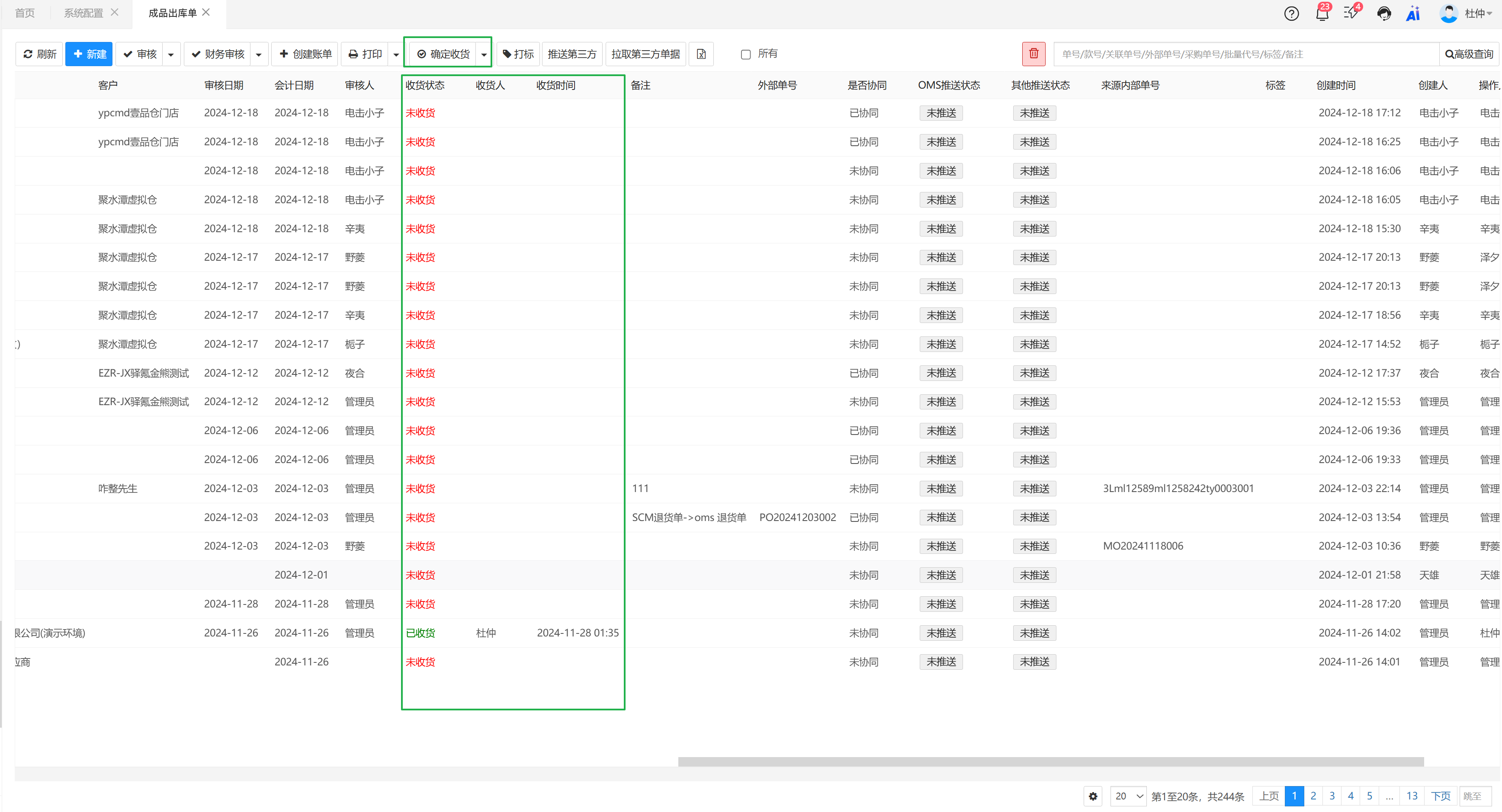Click the task messages icon with badge 4

click(x=1351, y=13)
